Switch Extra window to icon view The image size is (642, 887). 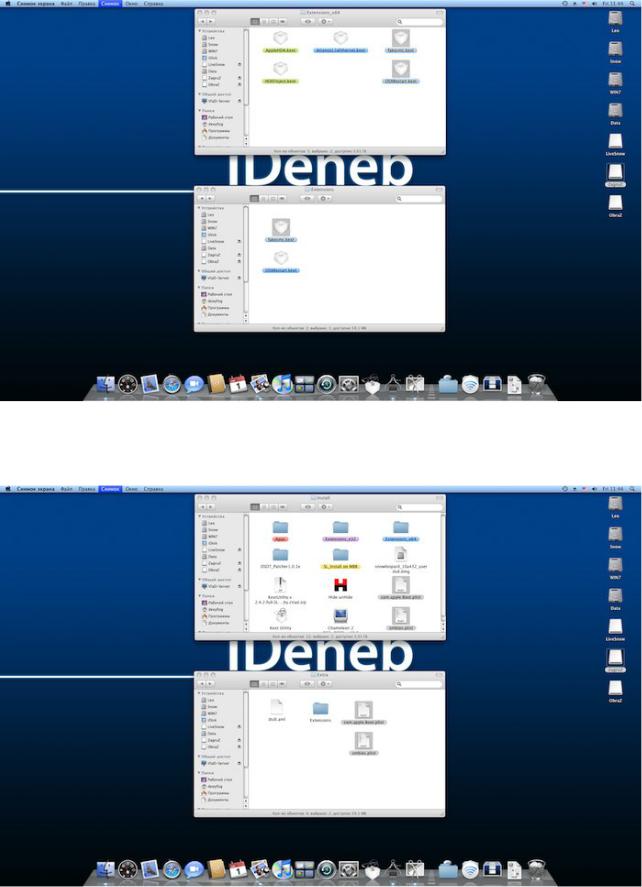(x=255, y=684)
